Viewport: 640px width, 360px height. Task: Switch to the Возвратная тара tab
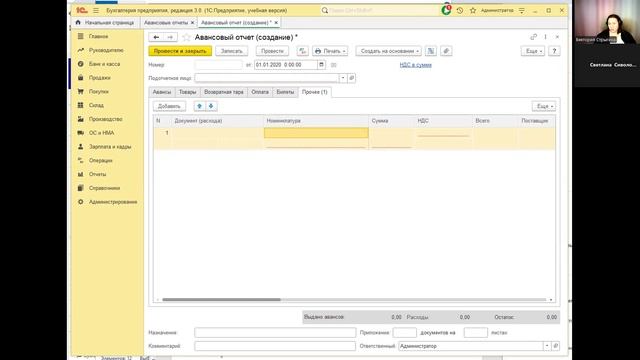click(224, 92)
